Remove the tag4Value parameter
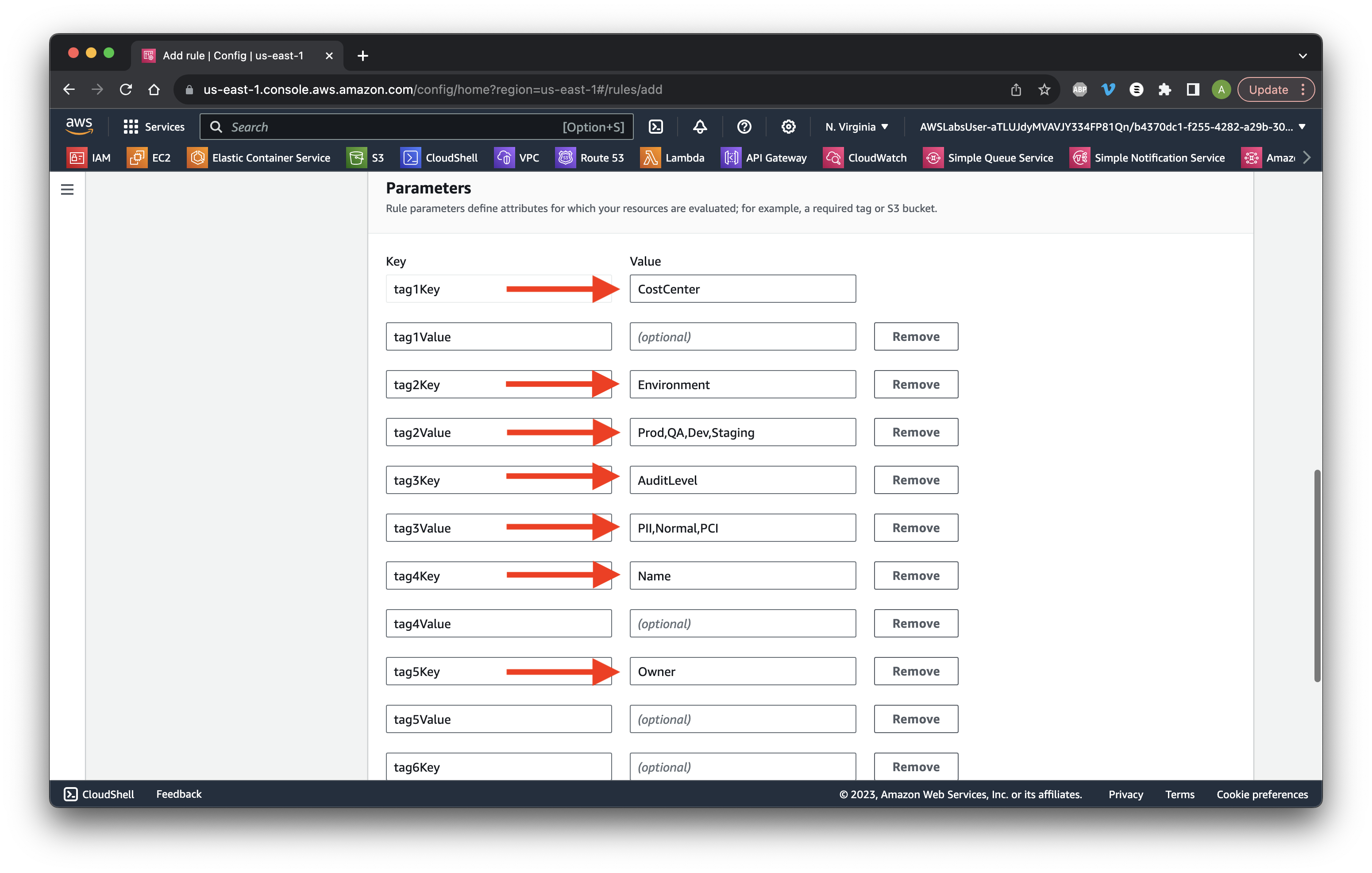Image resolution: width=1372 pixels, height=873 pixels. 916,623
